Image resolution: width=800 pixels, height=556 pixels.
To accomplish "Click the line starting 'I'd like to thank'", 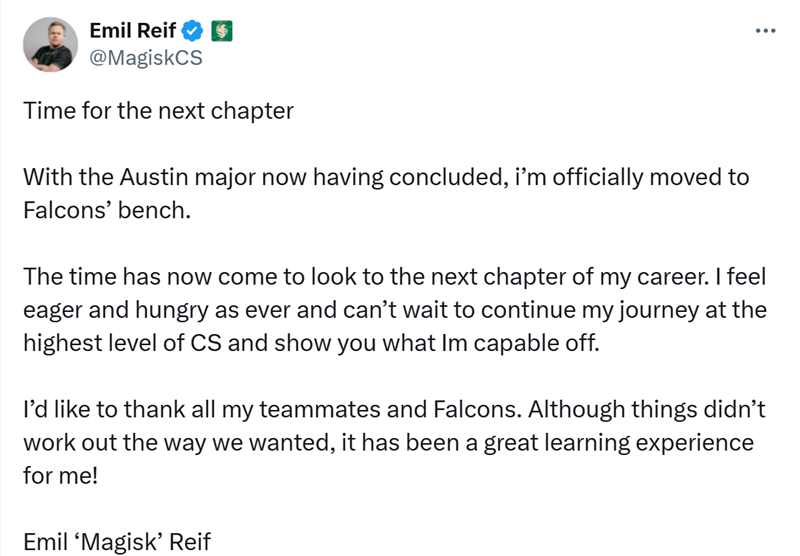I will click(x=394, y=409).
